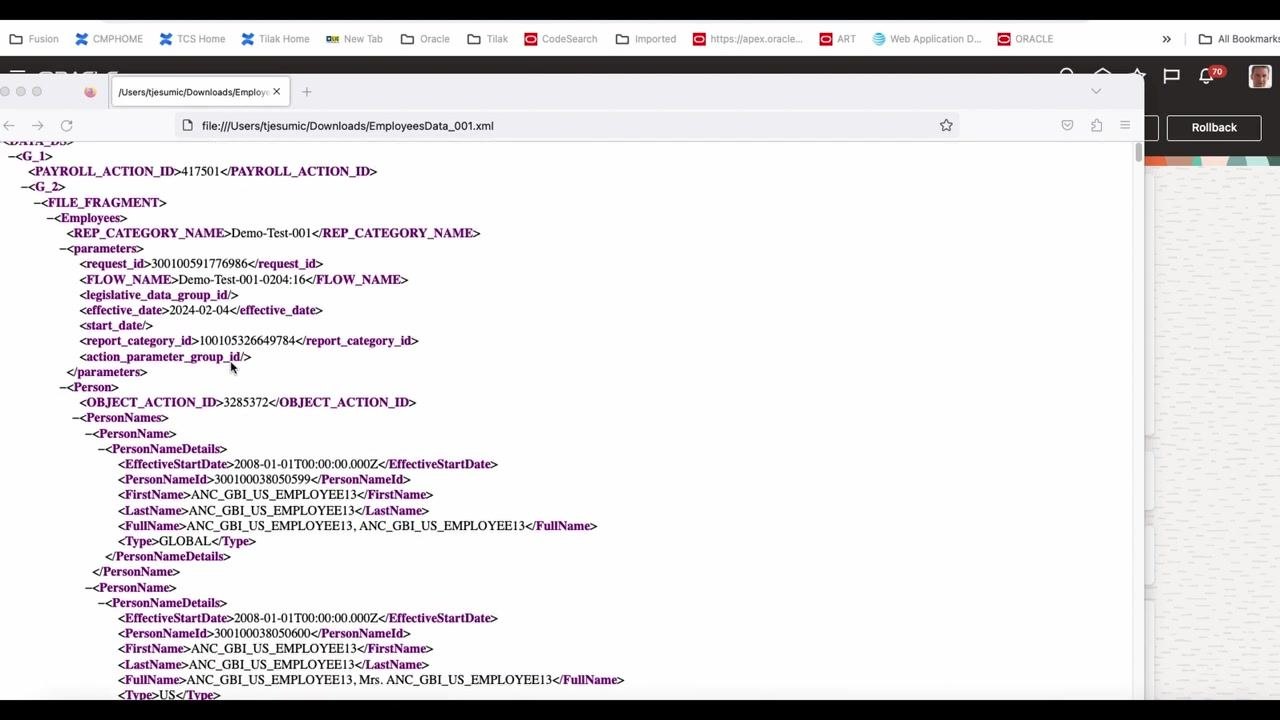
Task: Click the file URL address bar
Action: coord(565,125)
